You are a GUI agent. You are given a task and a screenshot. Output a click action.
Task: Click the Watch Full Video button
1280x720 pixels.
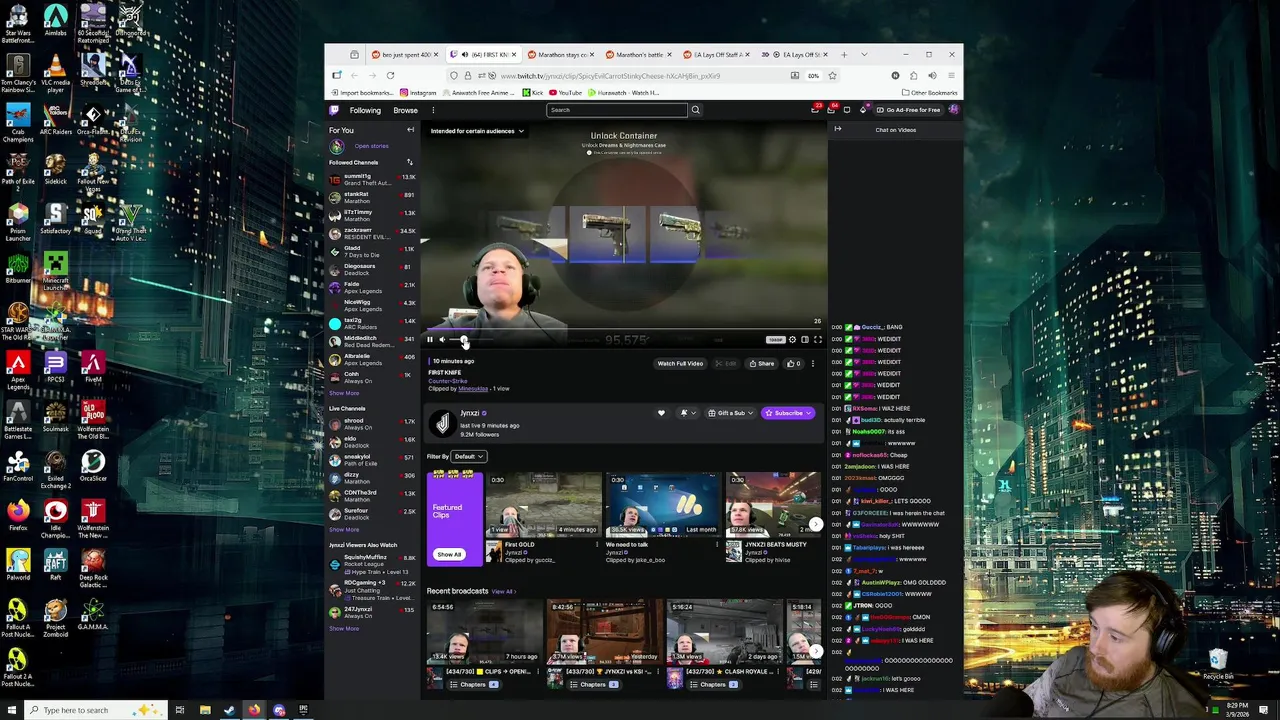(680, 364)
